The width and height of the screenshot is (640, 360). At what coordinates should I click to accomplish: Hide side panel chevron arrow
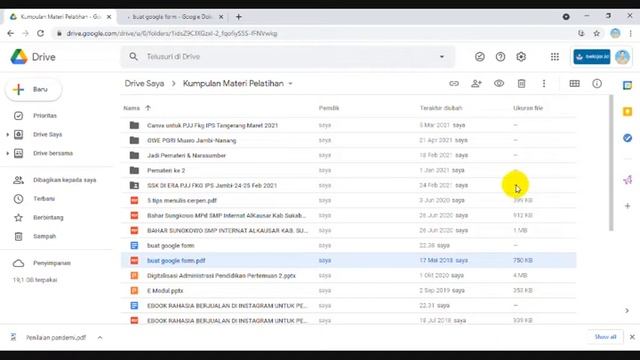pyautogui.click(x=627, y=311)
